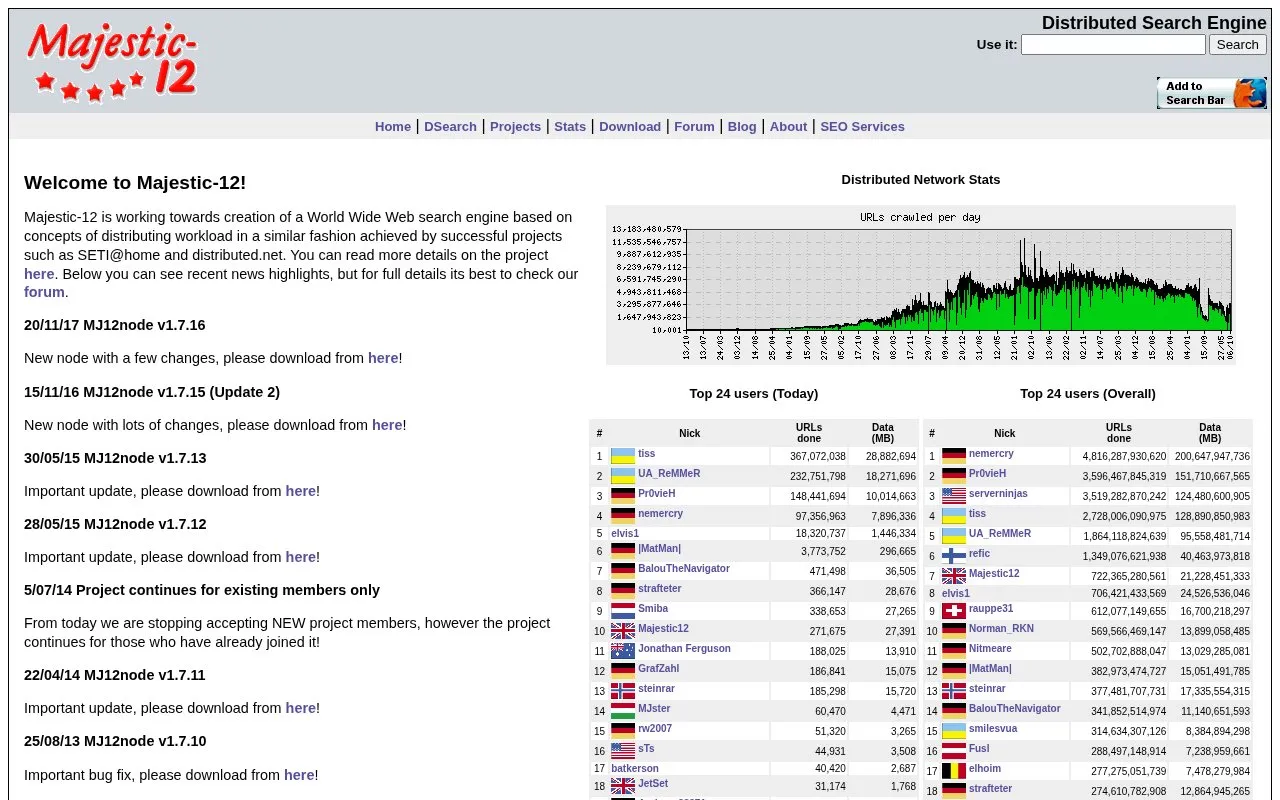The image size is (1280, 800).
Task: Click the Majestic-12 logo
Action: tap(111, 62)
